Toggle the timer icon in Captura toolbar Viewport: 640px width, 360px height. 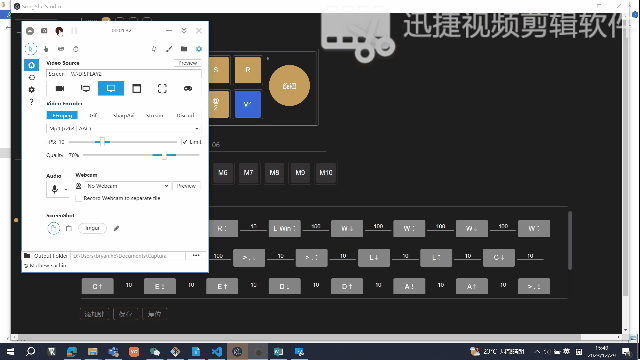[76, 49]
